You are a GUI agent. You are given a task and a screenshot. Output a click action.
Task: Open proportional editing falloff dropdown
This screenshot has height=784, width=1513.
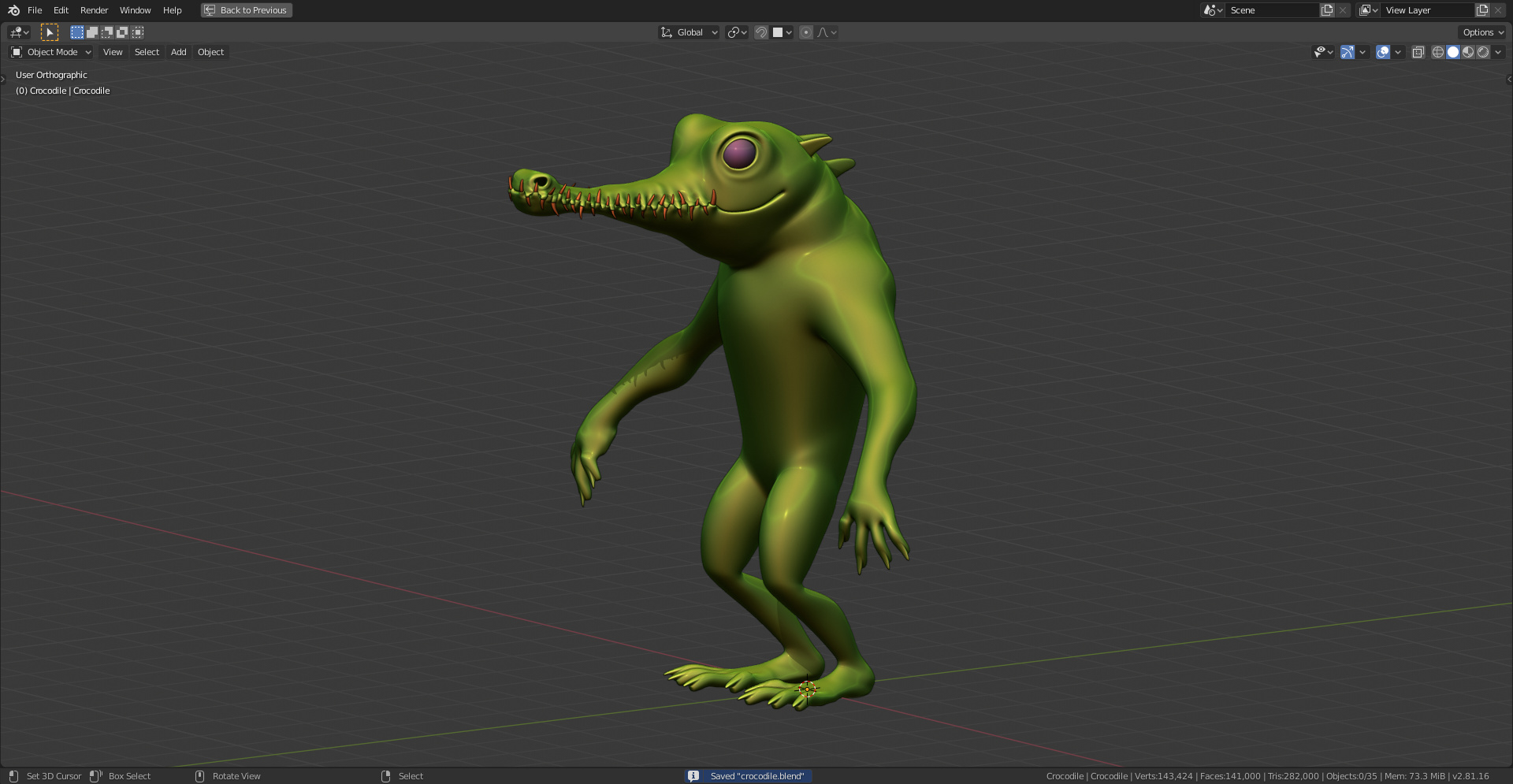827,32
